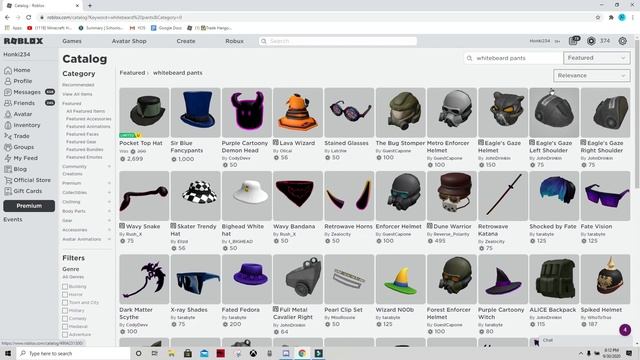Click the browser reload icon

click(29, 18)
